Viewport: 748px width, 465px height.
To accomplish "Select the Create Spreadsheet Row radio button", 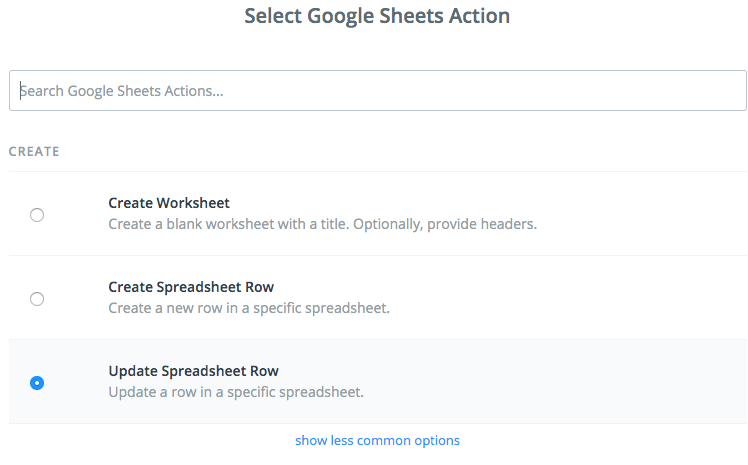I will pyautogui.click(x=37, y=298).
